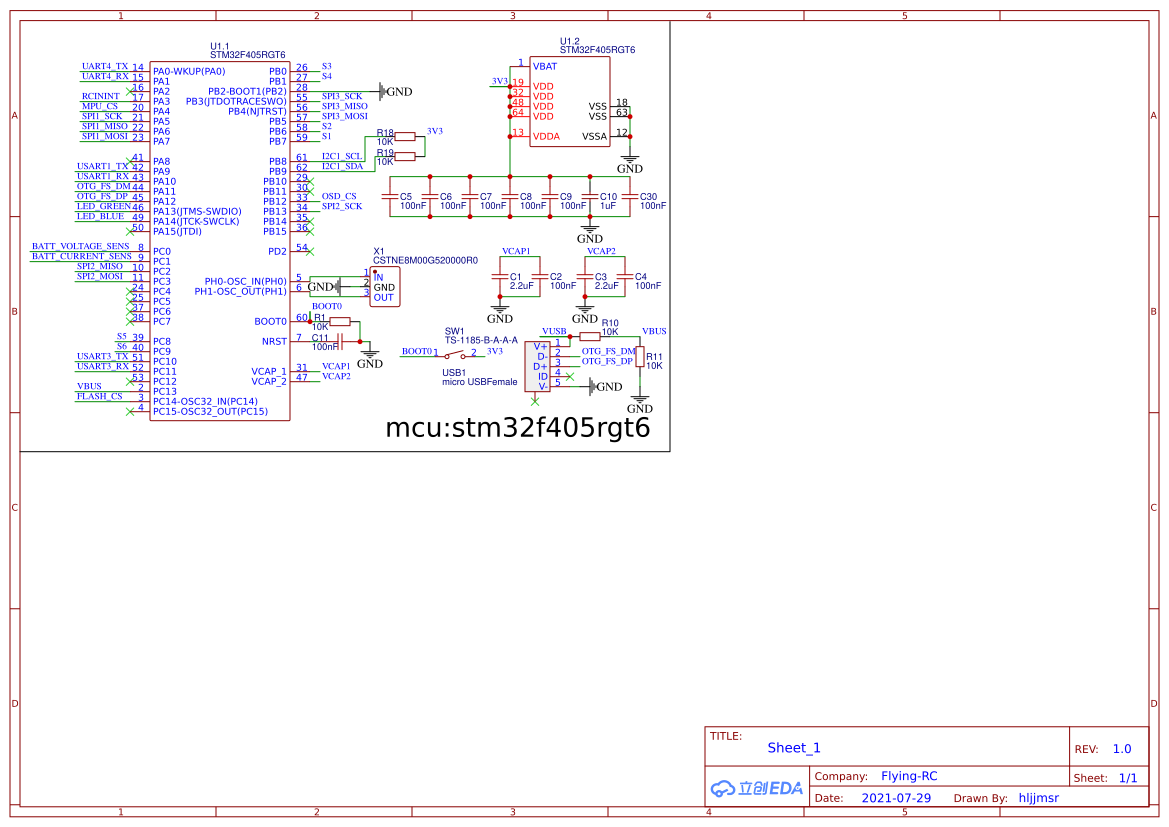Click the mcu:stm32f405rgt6 text annotation

pyautogui.click(x=518, y=428)
